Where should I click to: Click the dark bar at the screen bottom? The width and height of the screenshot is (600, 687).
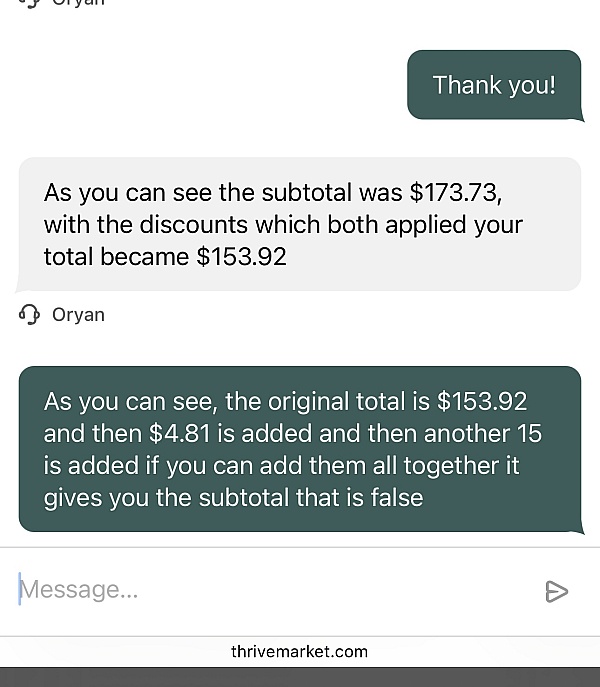(x=300, y=677)
